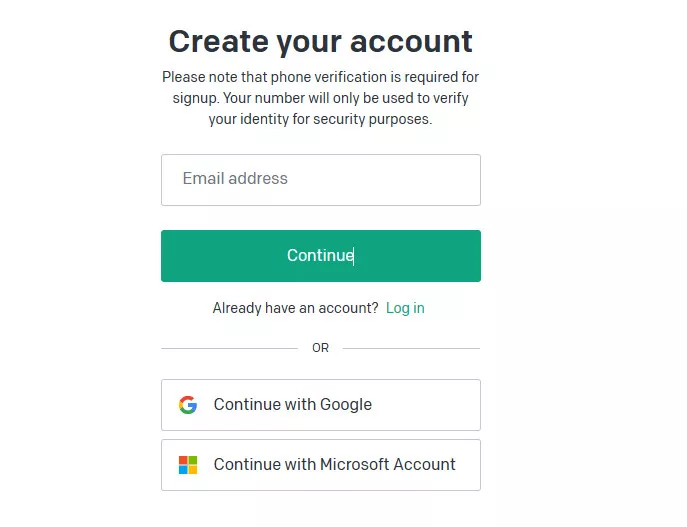
Task: Click the Google "G" logo icon
Action: click(x=188, y=405)
